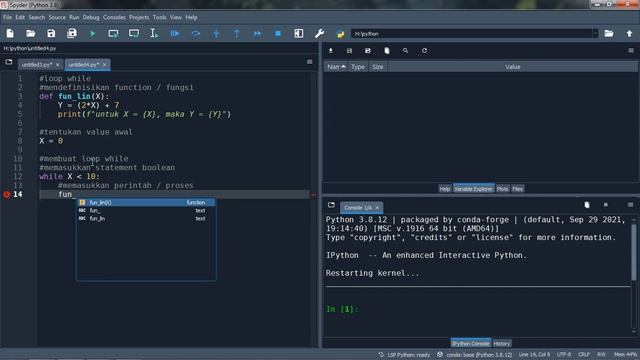This screenshot has height=360, width=640.
Task: Browse working directory folder icon
Action: point(609,33)
